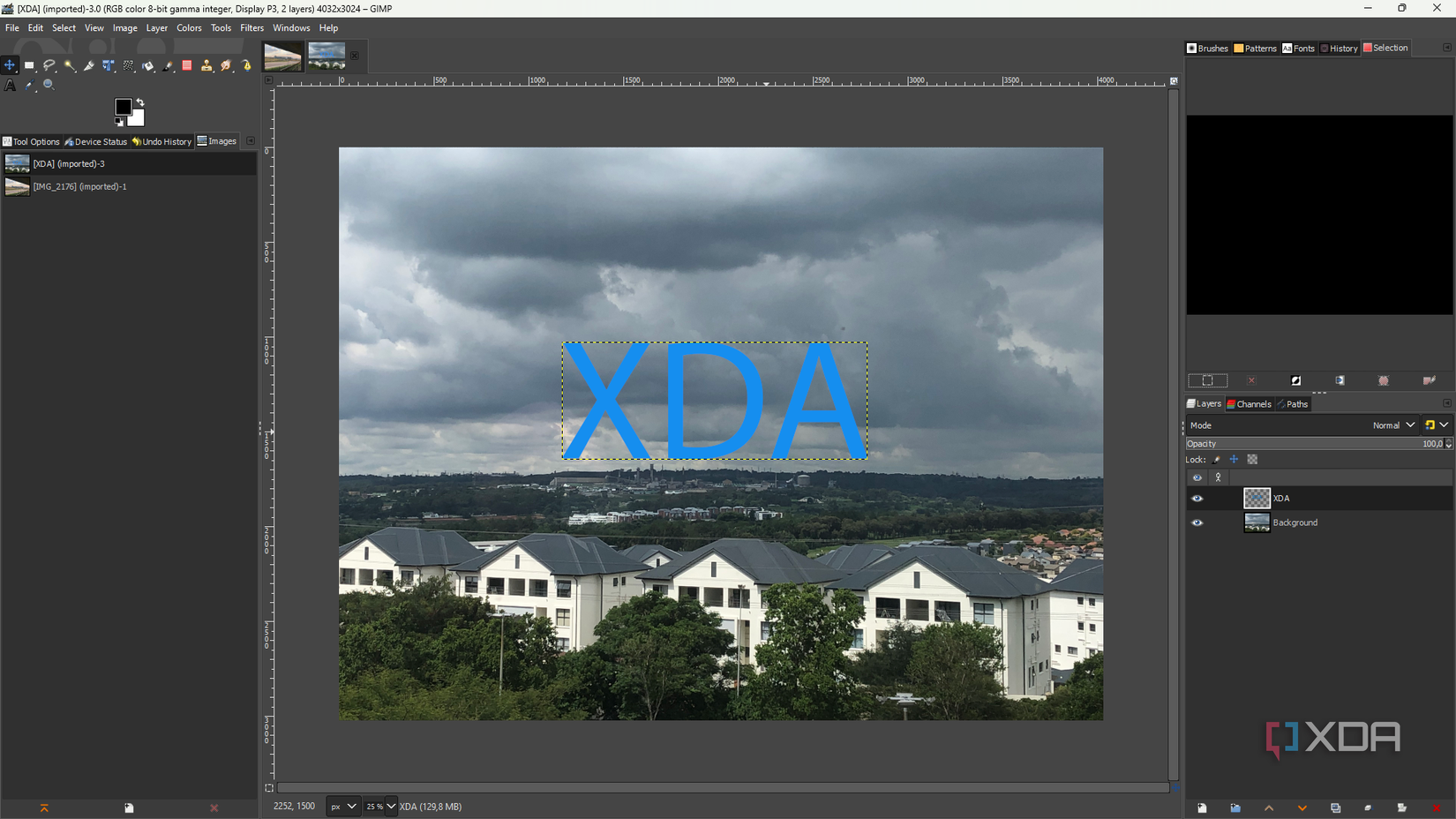Open the Layer menu

(157, 28)
